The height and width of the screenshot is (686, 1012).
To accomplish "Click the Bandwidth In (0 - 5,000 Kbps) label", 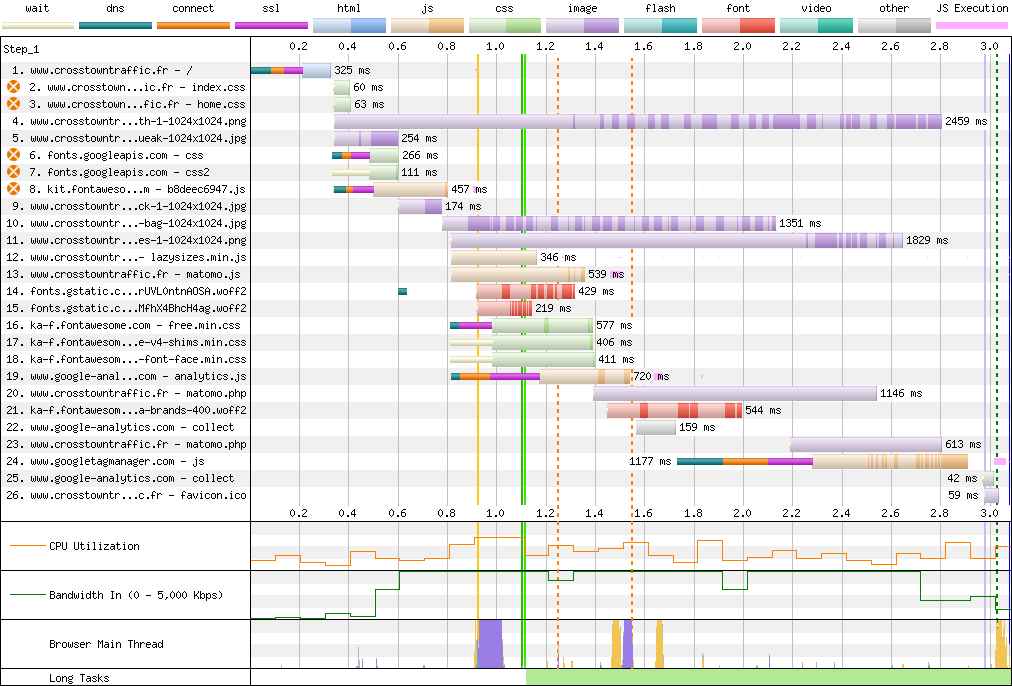I will pyautogui.click(x=136, y=595).
